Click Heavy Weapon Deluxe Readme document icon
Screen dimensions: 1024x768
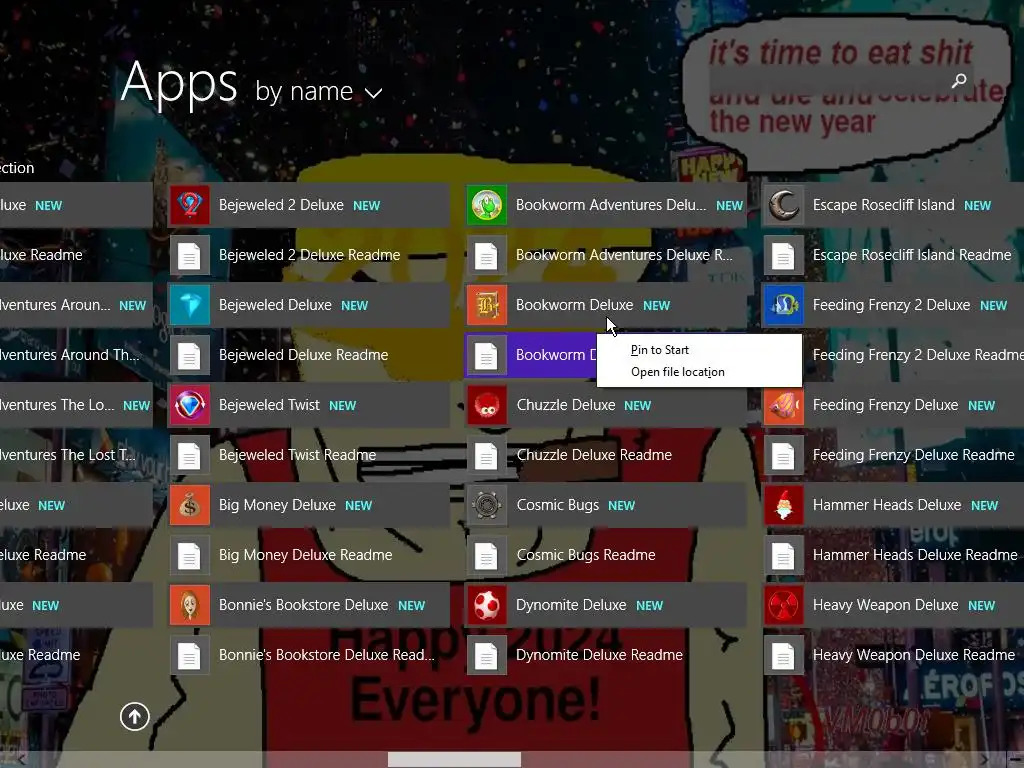click(x=784, y=655)
